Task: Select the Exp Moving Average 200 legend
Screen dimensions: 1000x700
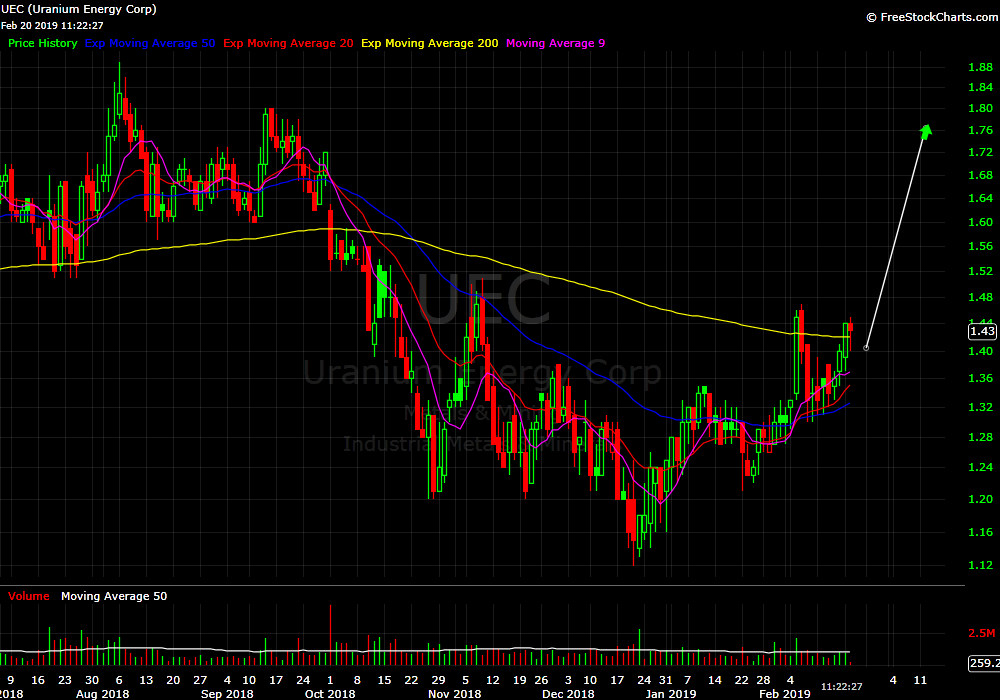Action: click(430, 43)
